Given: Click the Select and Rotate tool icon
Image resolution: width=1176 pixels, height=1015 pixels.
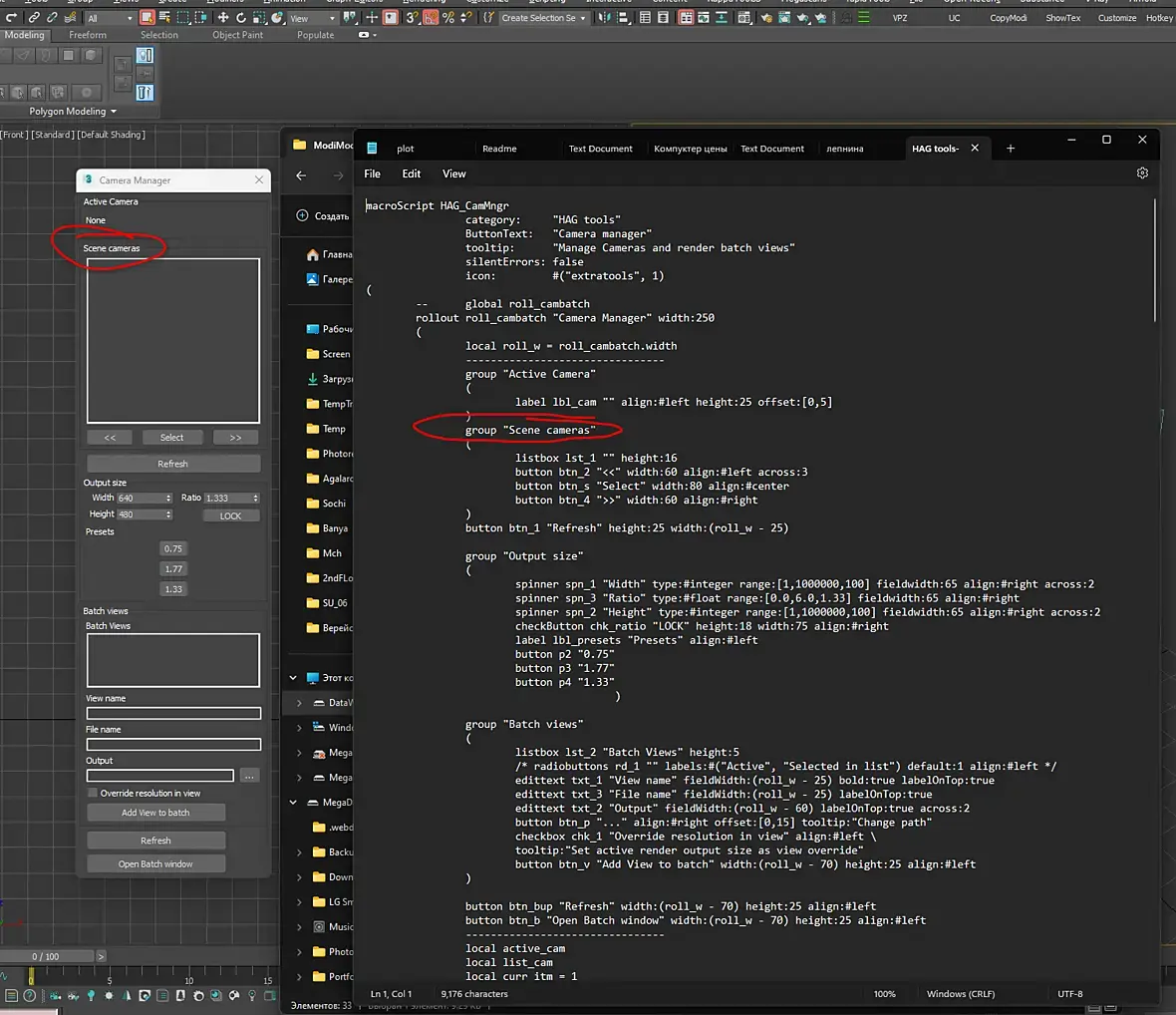Looking at the screenshot, I should coord(241,18).
